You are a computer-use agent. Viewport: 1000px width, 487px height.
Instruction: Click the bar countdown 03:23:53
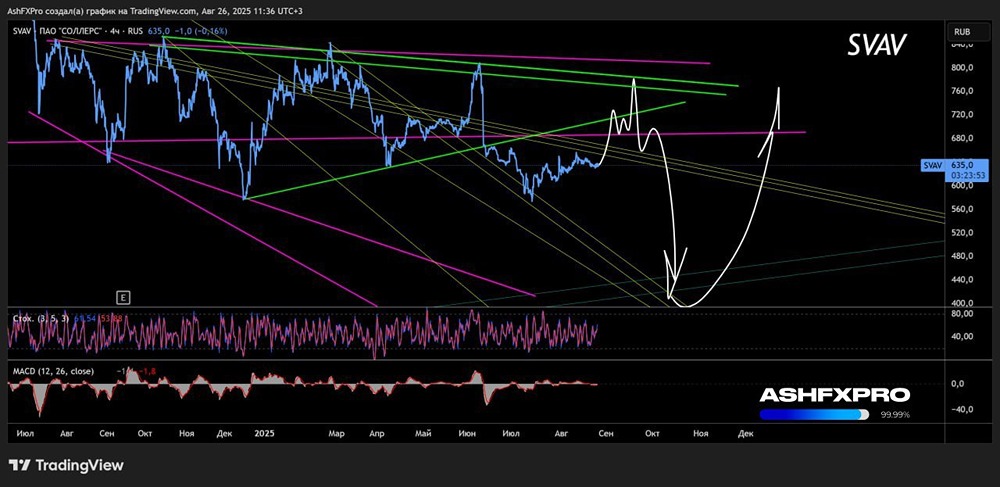click(966, 175)
